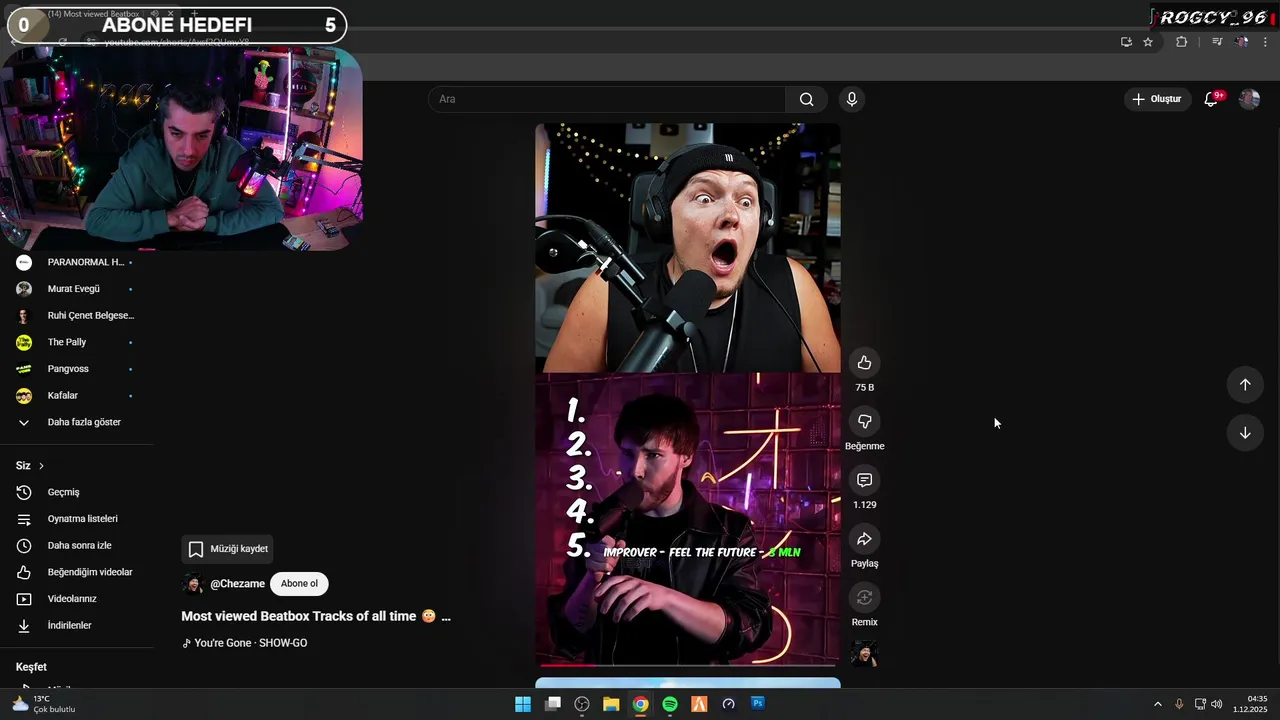Click Müziği kaydet save music button

coord(228,549)
